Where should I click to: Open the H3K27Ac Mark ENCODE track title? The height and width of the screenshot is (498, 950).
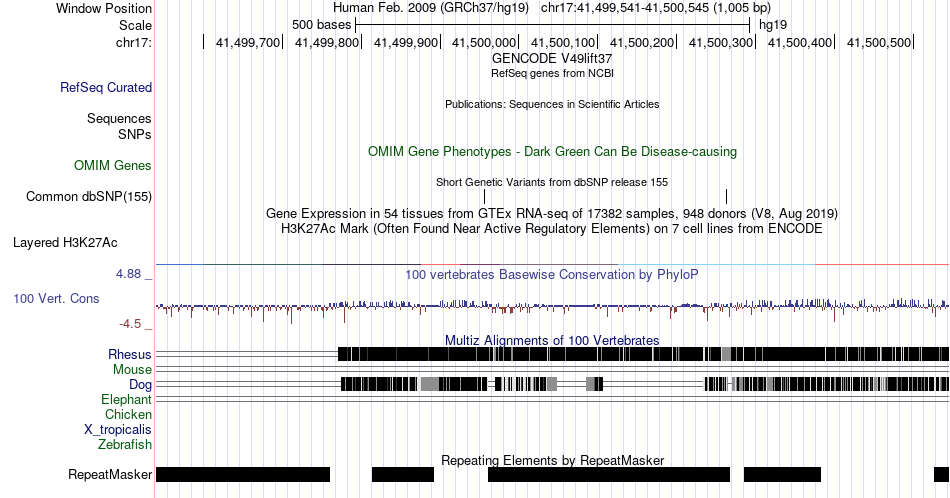pos(552,228)
